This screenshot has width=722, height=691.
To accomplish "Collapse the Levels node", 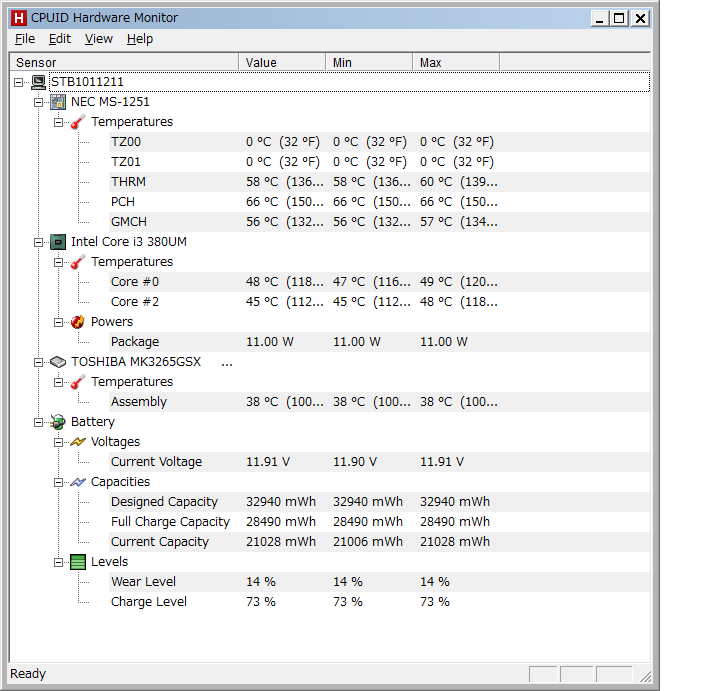I will pos(58,563).
